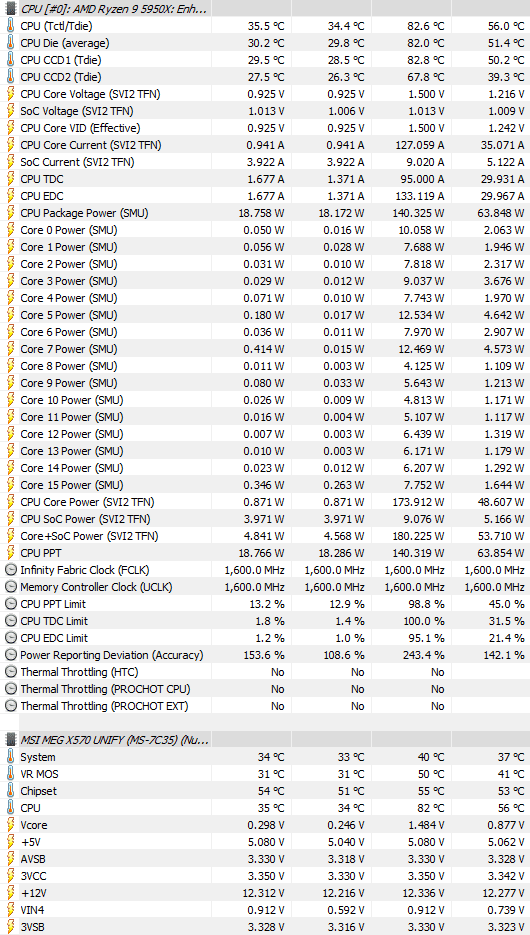The height and width of the screenshot is (935, 530).
Task: Click lightning icon beside Core 7 Power
Action: click(x=10, y=349)
